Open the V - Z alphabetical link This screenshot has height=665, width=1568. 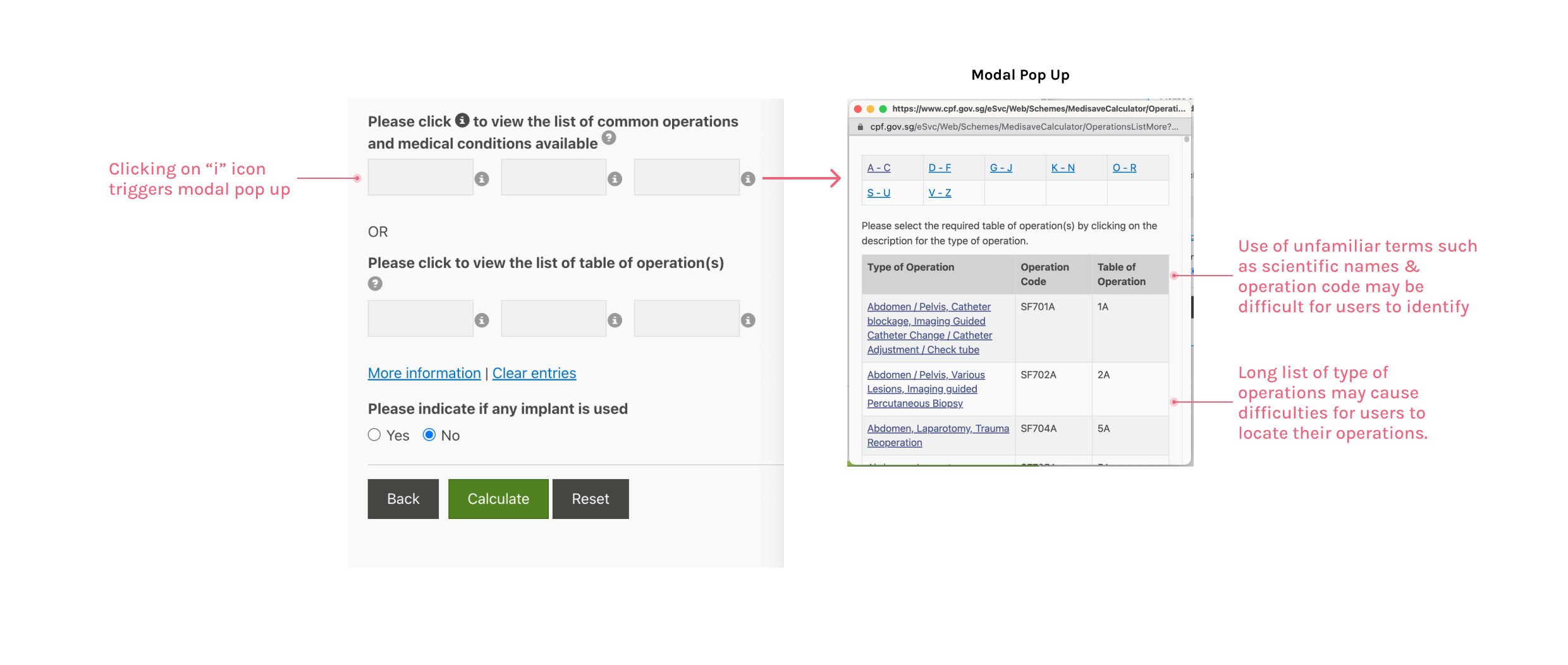[x=940, y=193]
